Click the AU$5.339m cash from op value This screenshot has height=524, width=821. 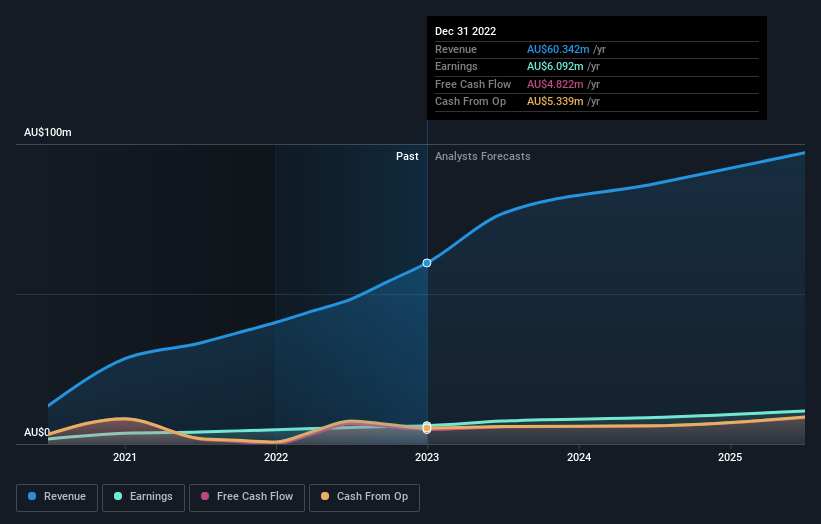click(555, 102)
